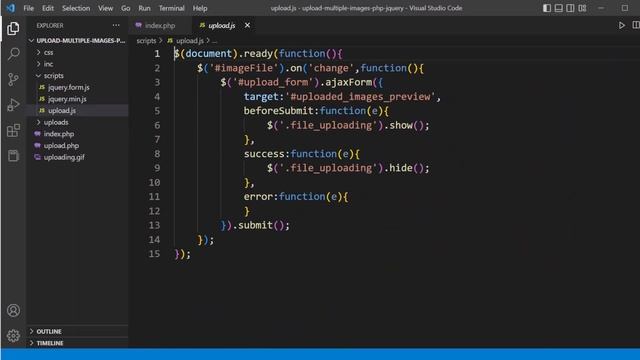Open the Help menu

[x=200, y=8]
